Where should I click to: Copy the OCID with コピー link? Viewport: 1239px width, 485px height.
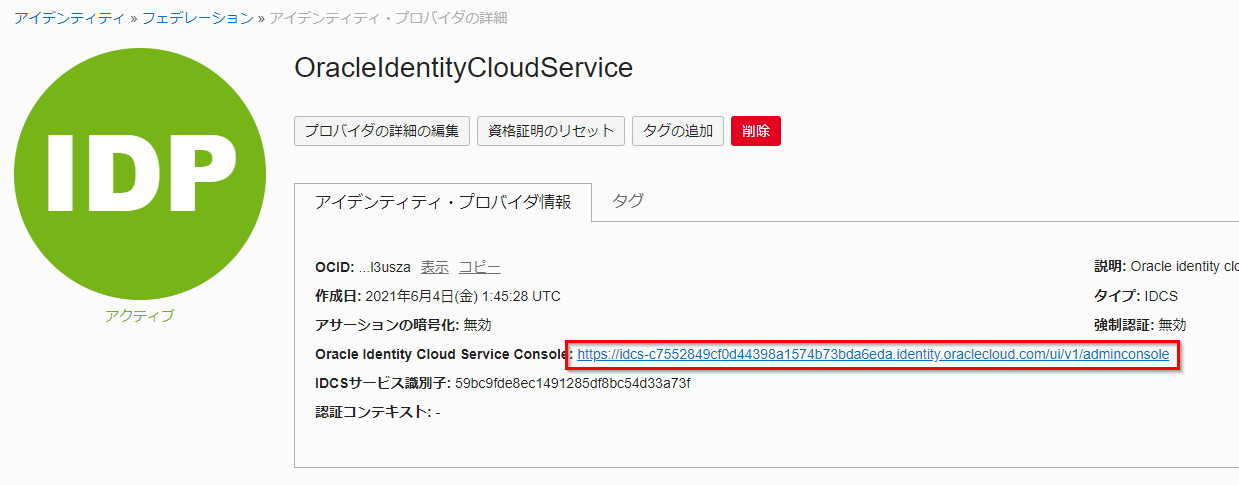coord(479,267)
